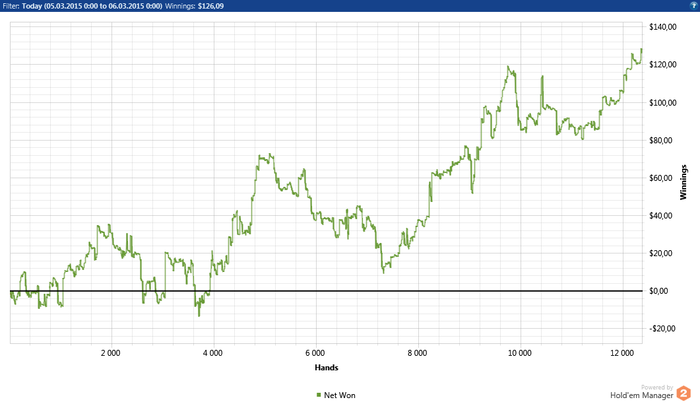Image resolution: width=700 pixels, height=404 pixels.
Task: Click the $140,00 axis label
Action: tap(663, 27)
